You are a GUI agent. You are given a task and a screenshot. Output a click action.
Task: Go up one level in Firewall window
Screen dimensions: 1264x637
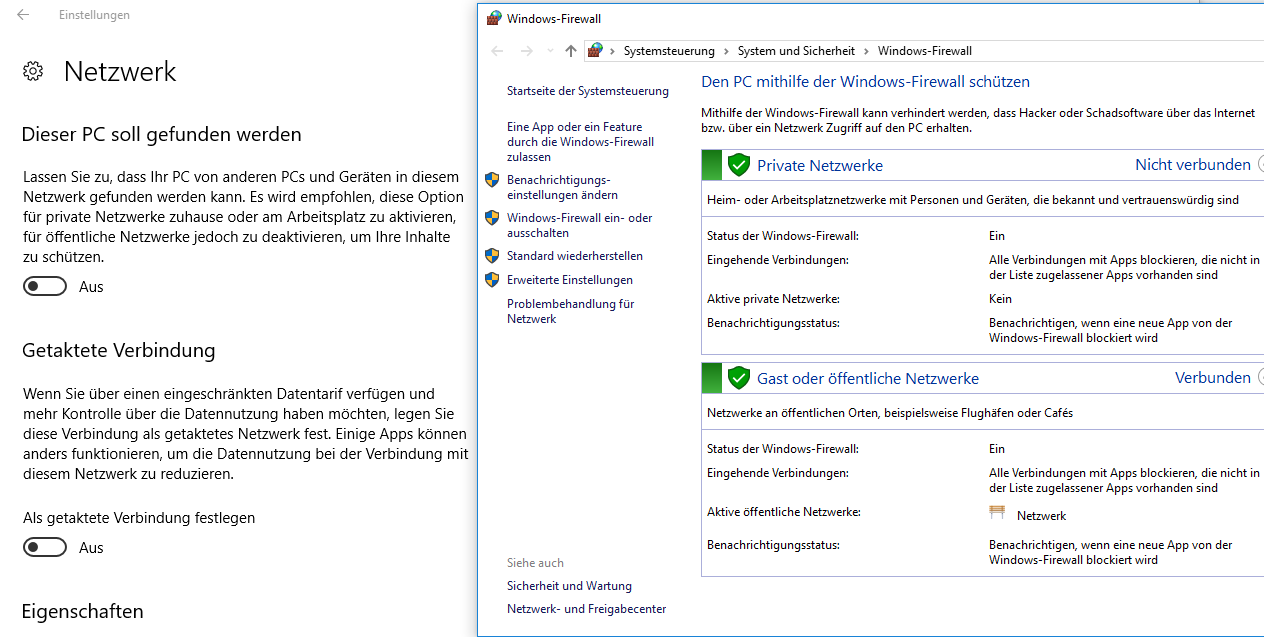[x=571, y=51]
